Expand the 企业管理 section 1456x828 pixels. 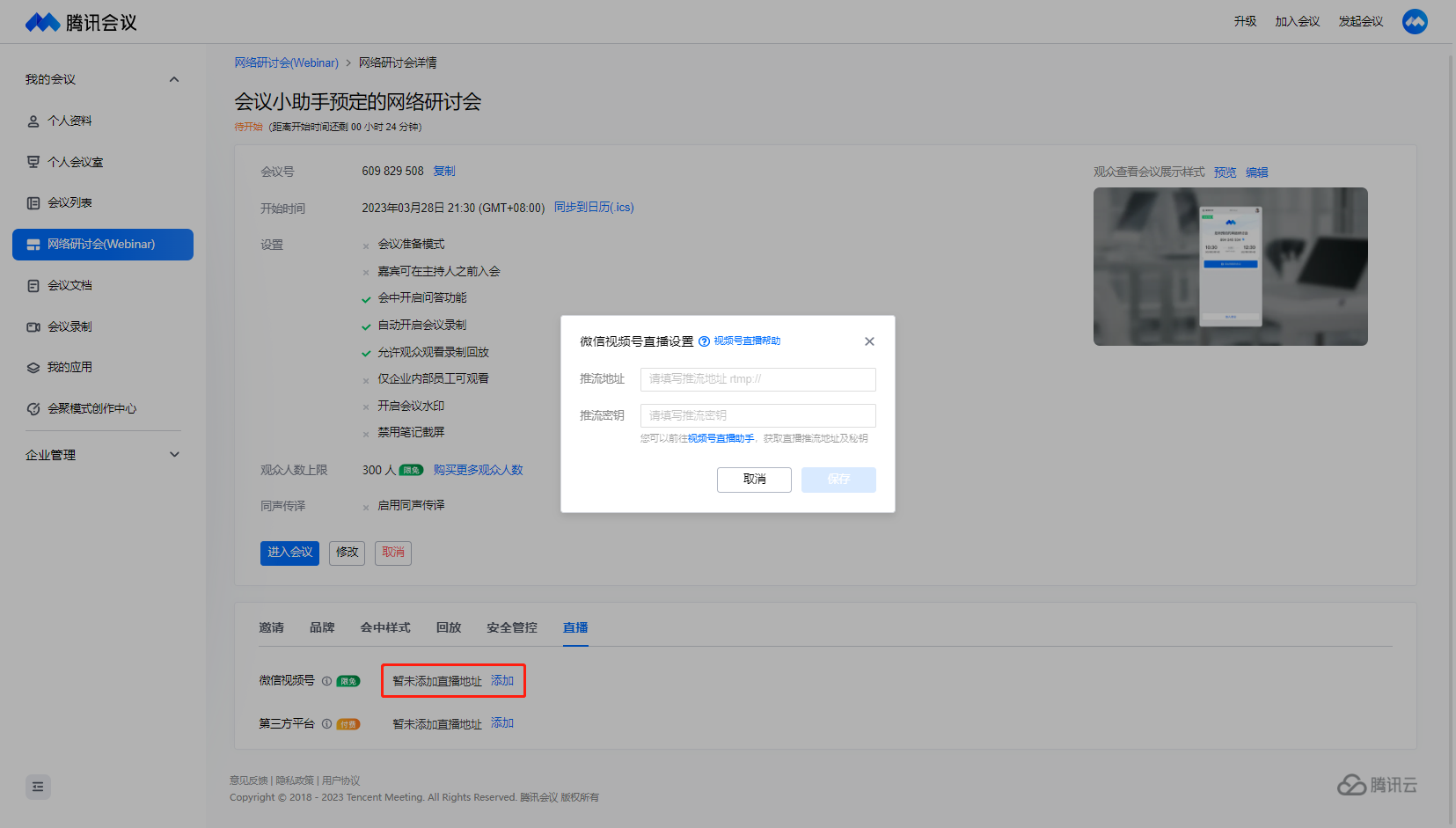pyautogui.click(x=174, y=455)
